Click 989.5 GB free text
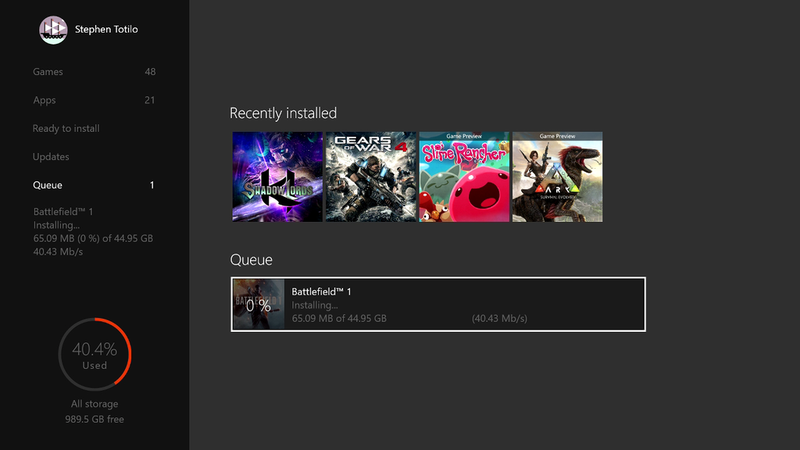The width and height of the screenshot is (800, 450). tap(94, 419)
